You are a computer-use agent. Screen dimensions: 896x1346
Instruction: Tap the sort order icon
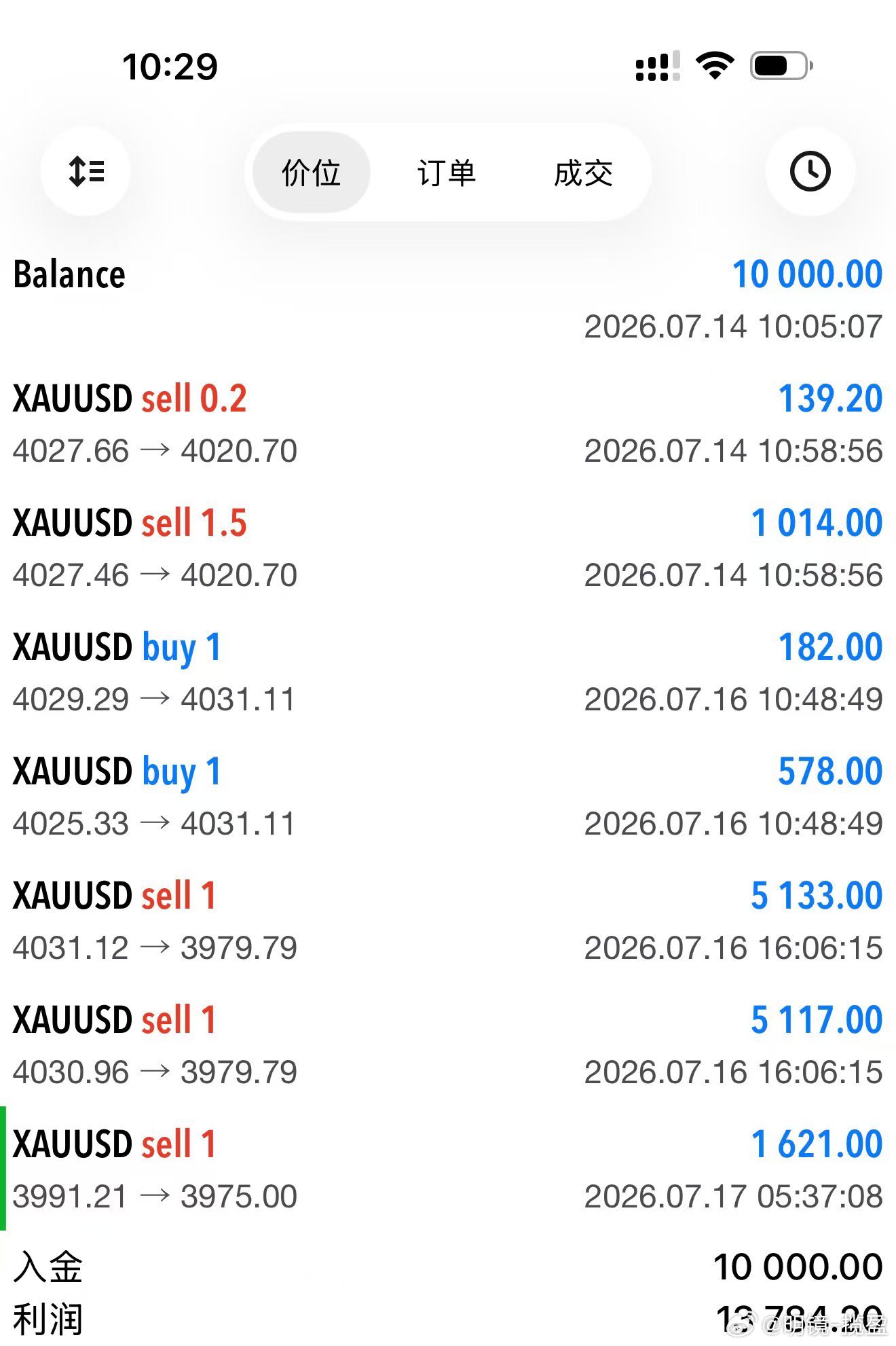(x=86, y=171)
